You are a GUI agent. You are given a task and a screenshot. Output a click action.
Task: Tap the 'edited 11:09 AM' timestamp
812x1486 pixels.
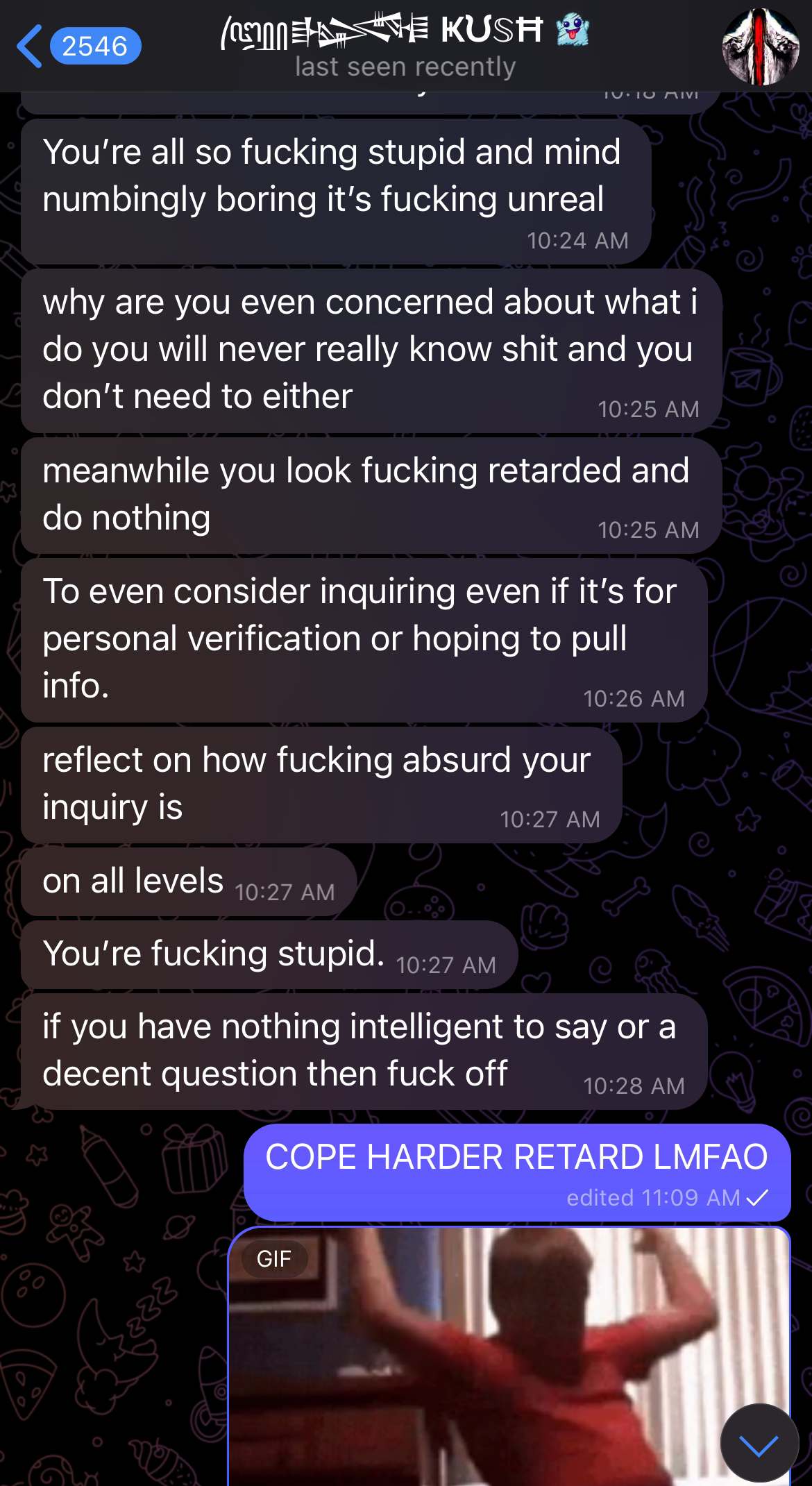(653, 1197)
